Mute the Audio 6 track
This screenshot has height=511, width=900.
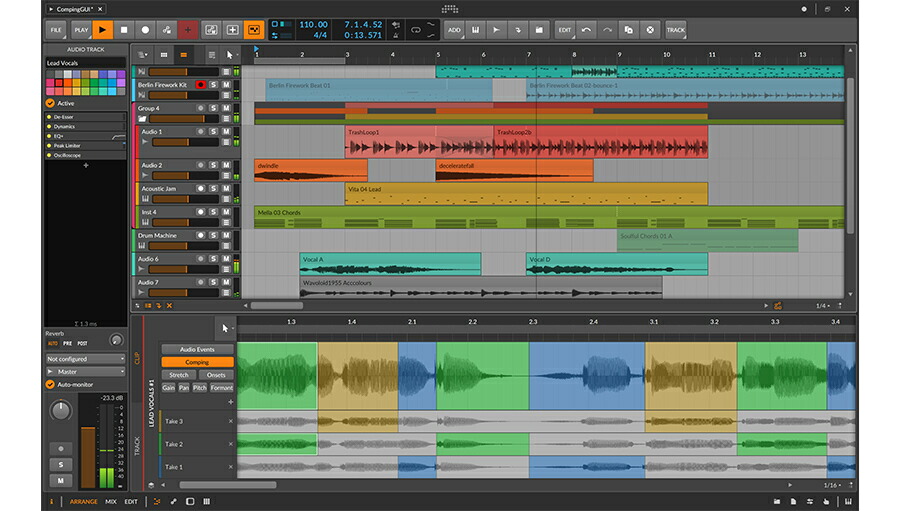coord(226,259)
